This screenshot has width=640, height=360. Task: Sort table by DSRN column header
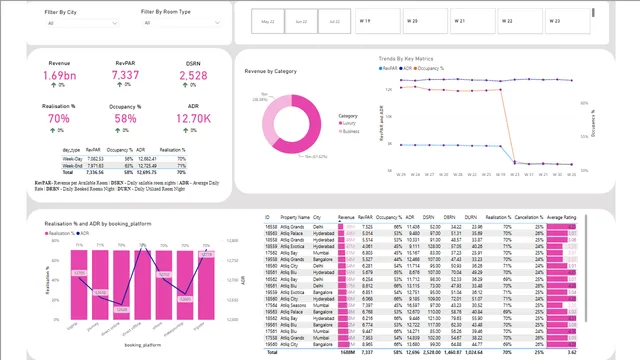pyautogui.click(x=429, y=218)
